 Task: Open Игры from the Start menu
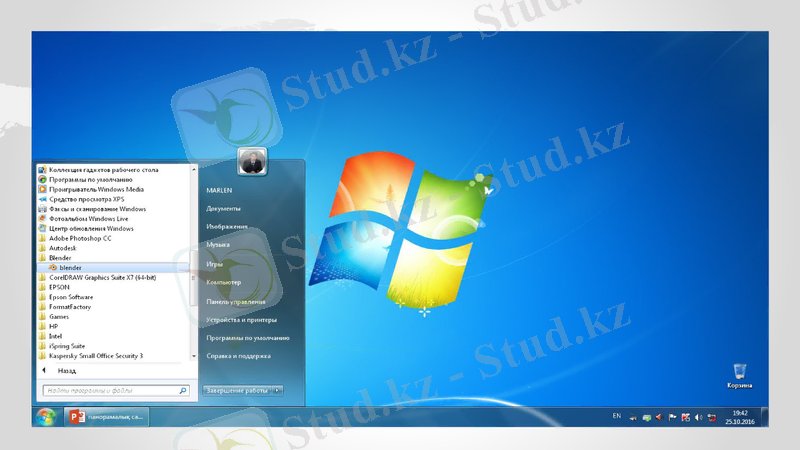[214, 264]
